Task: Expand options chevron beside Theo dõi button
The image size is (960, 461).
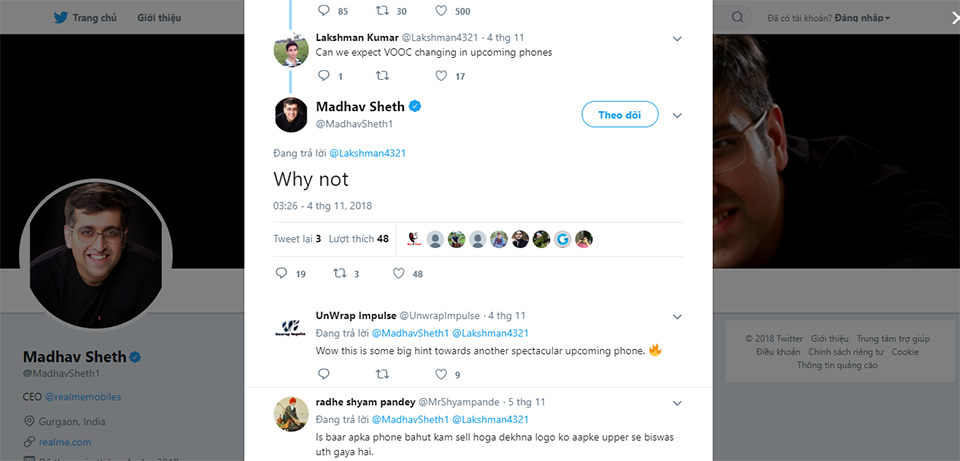Action: pyautogui.click(x=677, y=115)
